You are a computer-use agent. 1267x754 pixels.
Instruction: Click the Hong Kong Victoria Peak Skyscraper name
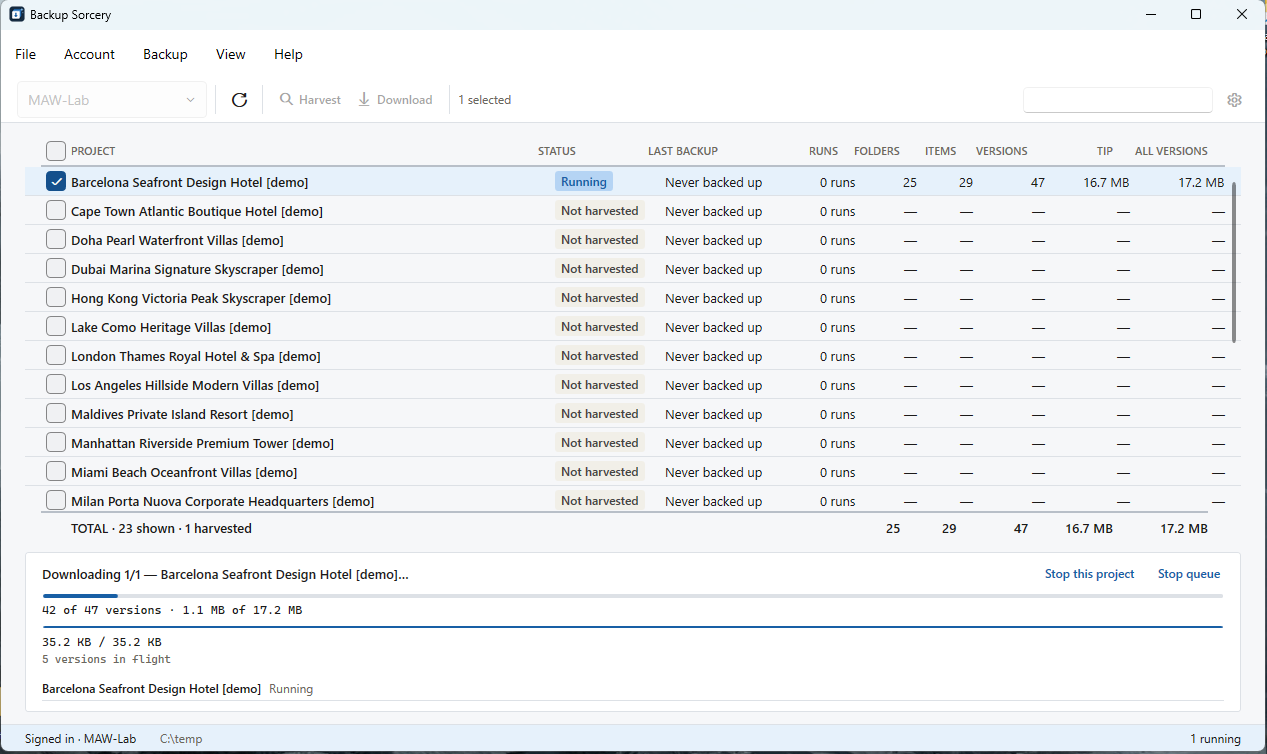[x=201, y=298]
